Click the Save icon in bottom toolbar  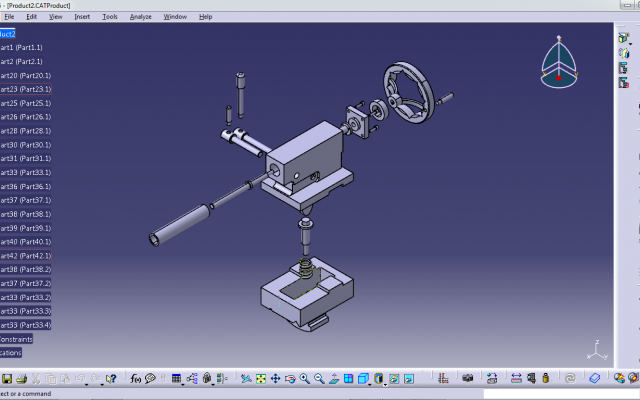[7, 379]
